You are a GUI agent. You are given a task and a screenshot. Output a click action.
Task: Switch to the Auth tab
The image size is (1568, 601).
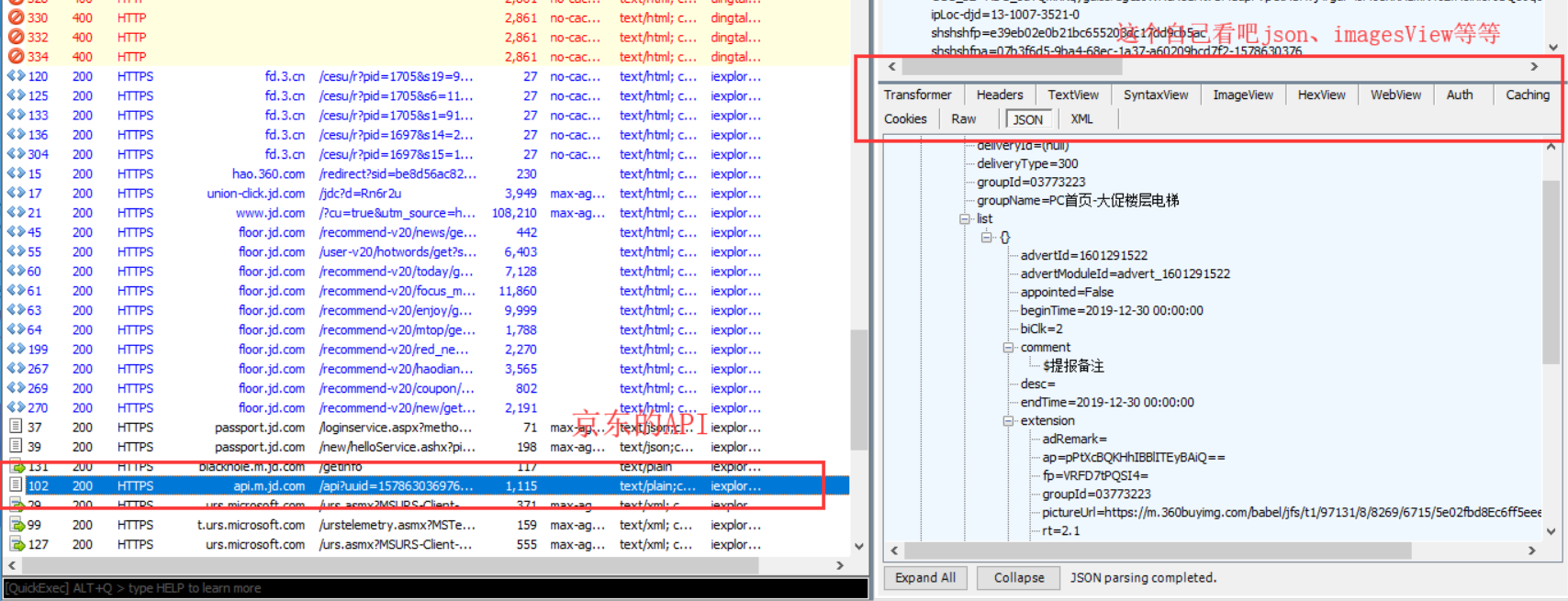click(1460, 95)
